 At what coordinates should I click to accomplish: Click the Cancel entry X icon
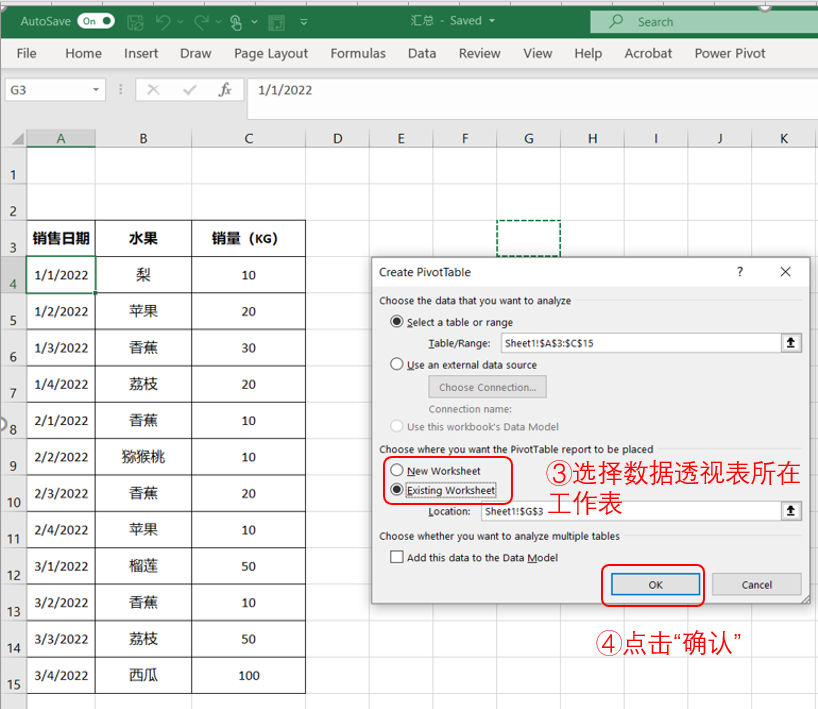(x=153, y=90)
